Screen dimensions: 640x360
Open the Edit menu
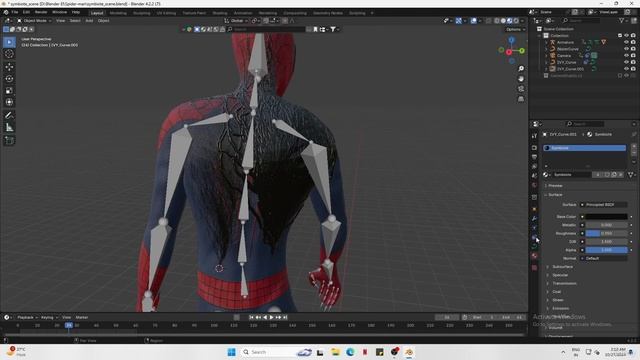(x=26, y=12)
